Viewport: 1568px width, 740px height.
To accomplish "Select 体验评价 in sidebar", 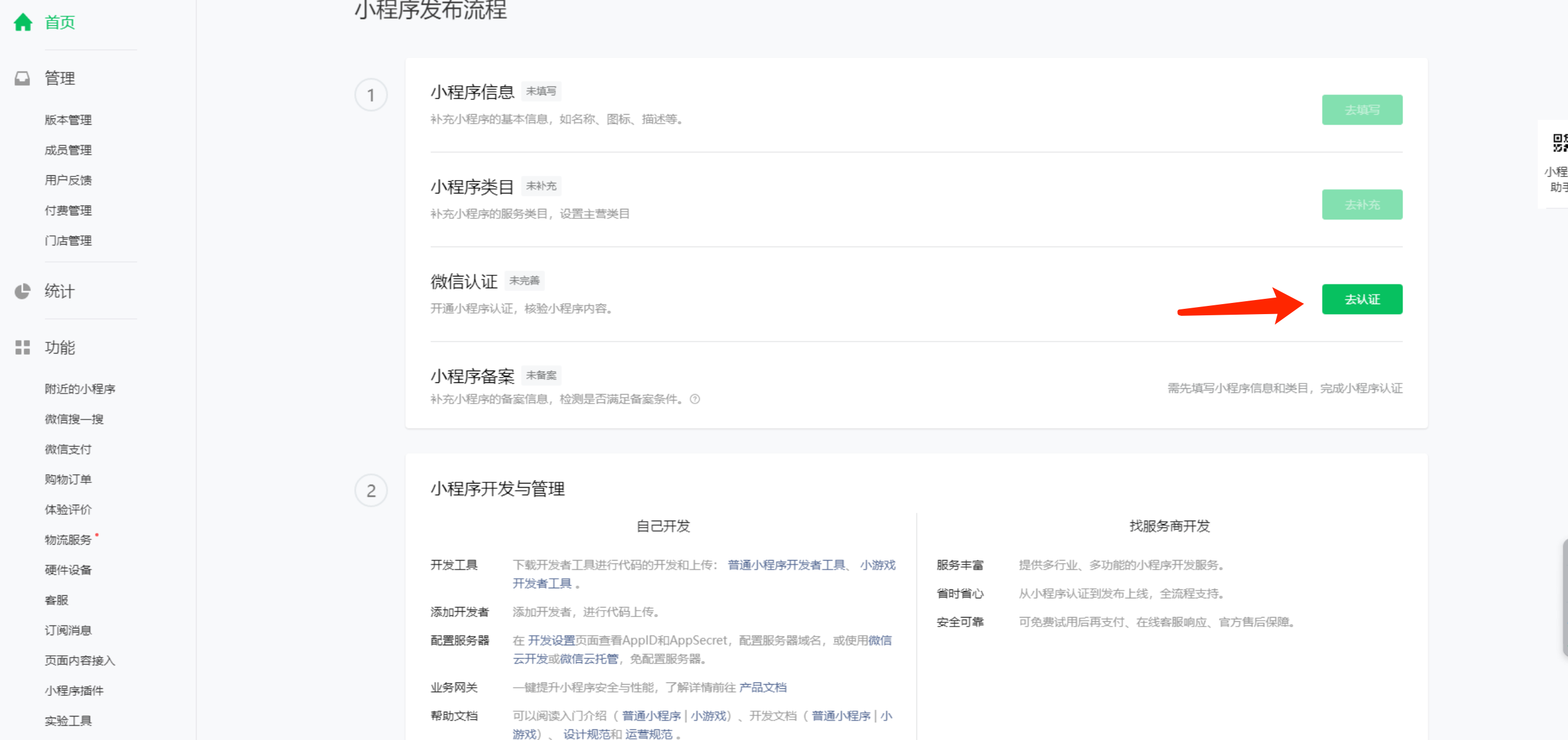I will tap(68, 509).
